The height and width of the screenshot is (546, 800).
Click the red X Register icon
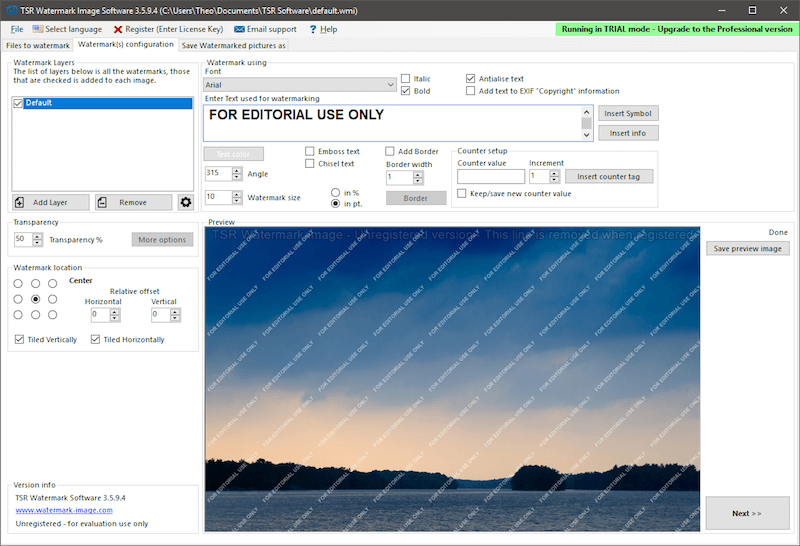(x=118, y=30)
